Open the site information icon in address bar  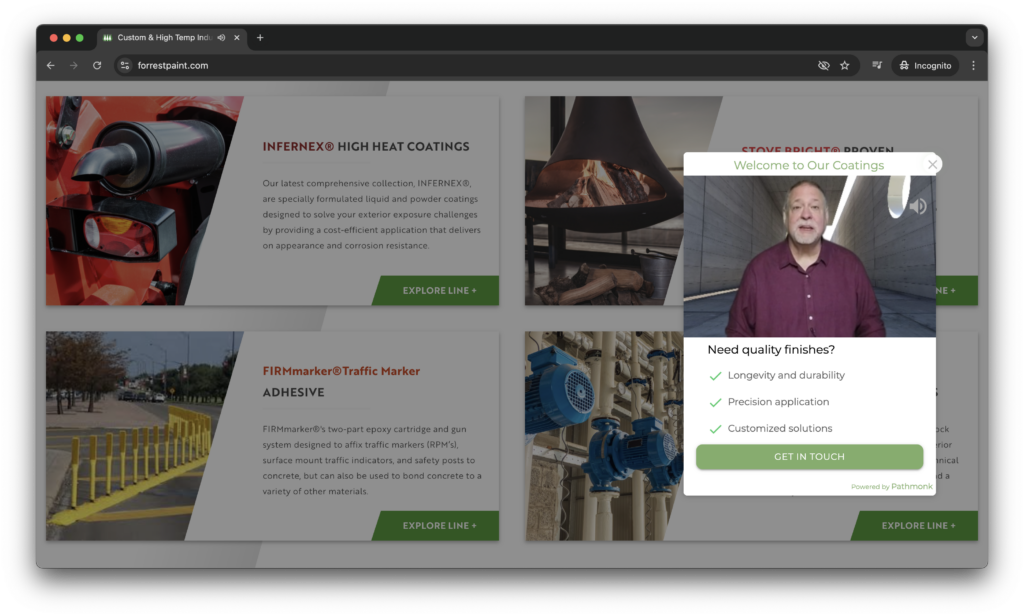[x=125, y=66]
